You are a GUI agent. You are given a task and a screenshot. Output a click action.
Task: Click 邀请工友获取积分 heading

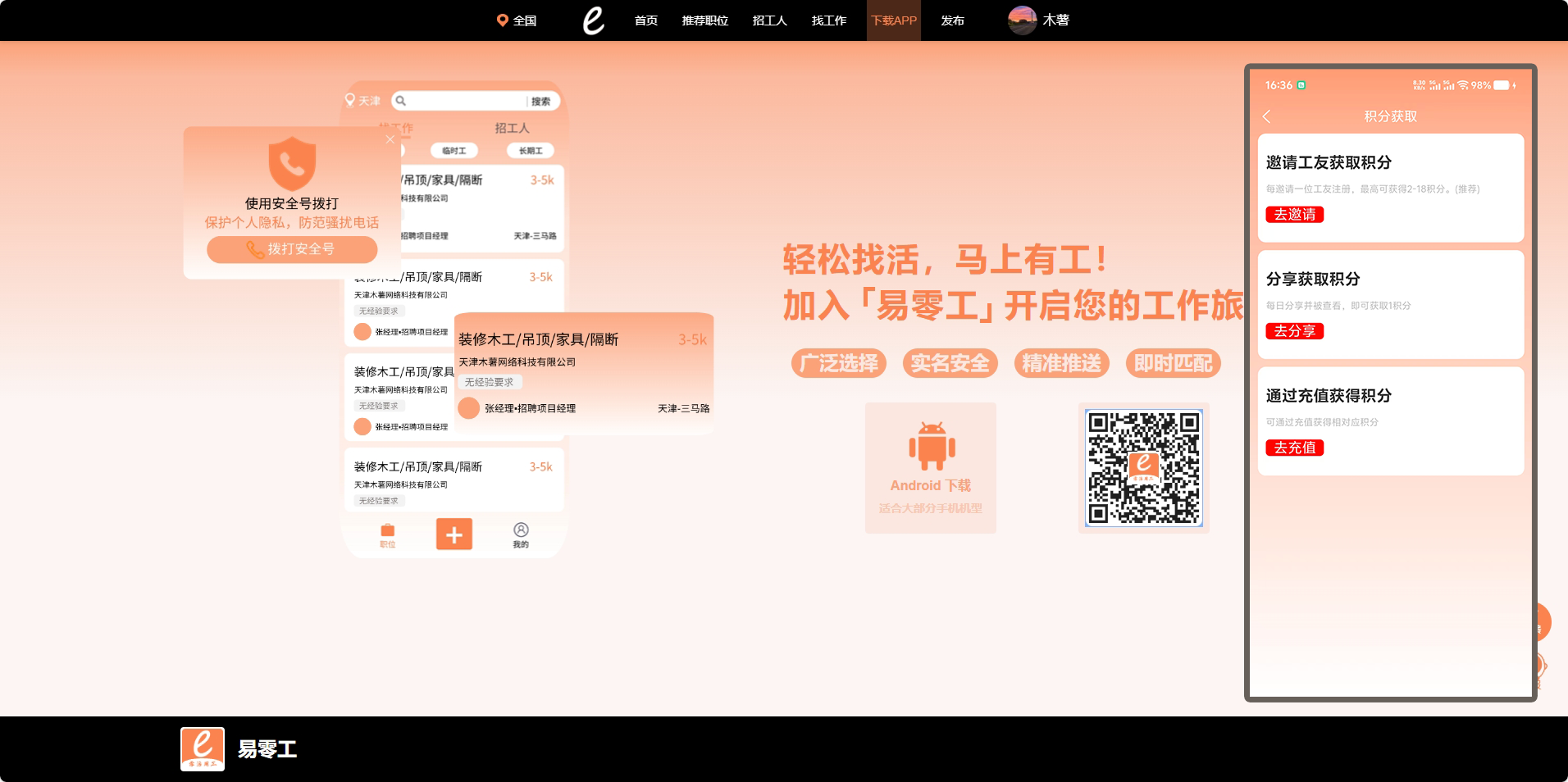(1329, 162)
